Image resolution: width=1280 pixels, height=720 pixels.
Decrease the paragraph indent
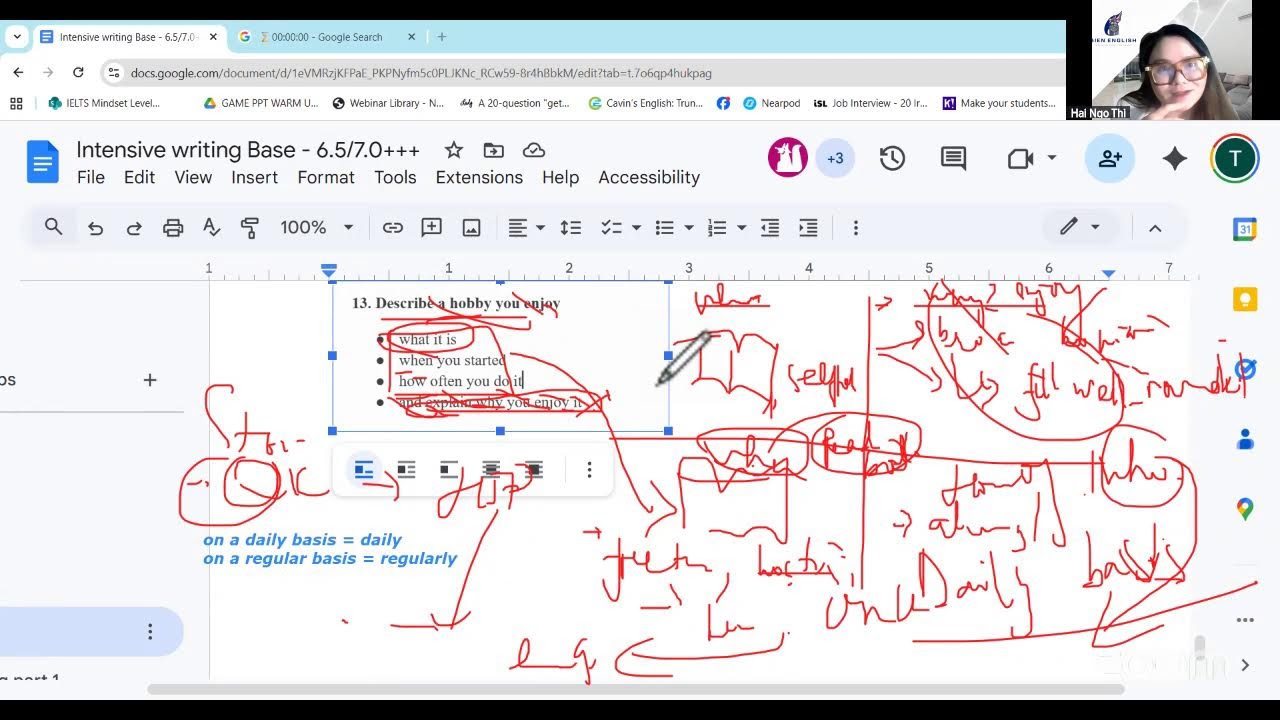coord(769,228)
